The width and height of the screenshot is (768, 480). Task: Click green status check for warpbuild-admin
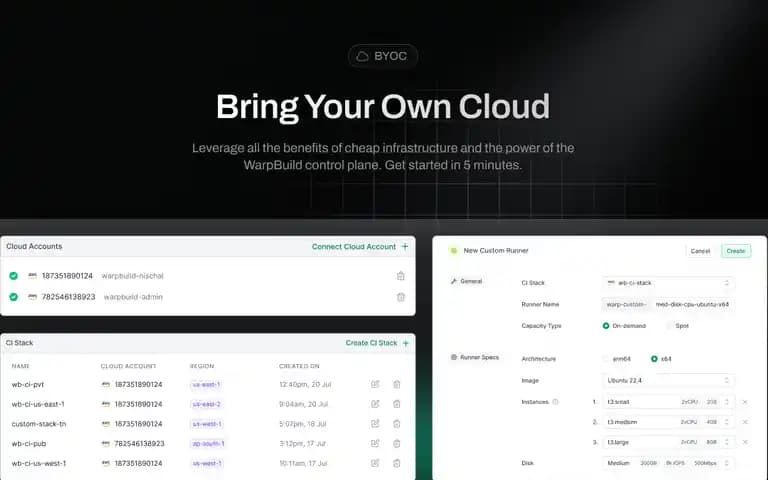click(x=14, y=297)
